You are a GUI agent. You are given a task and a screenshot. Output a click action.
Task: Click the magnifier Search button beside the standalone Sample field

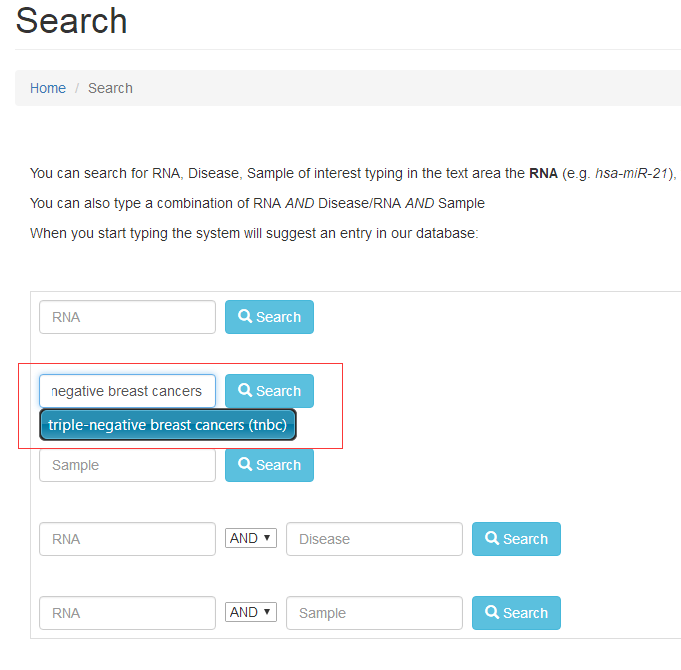(269, 465)
